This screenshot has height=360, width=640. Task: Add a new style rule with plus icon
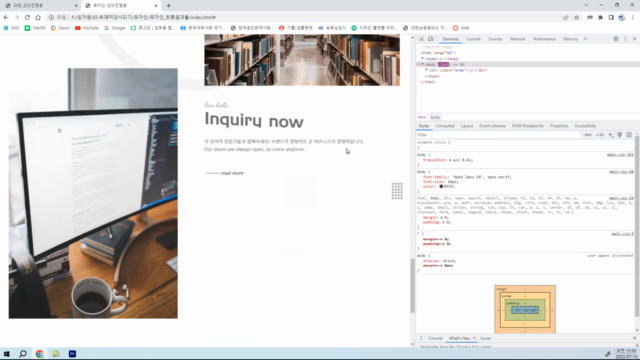point(611,135)
